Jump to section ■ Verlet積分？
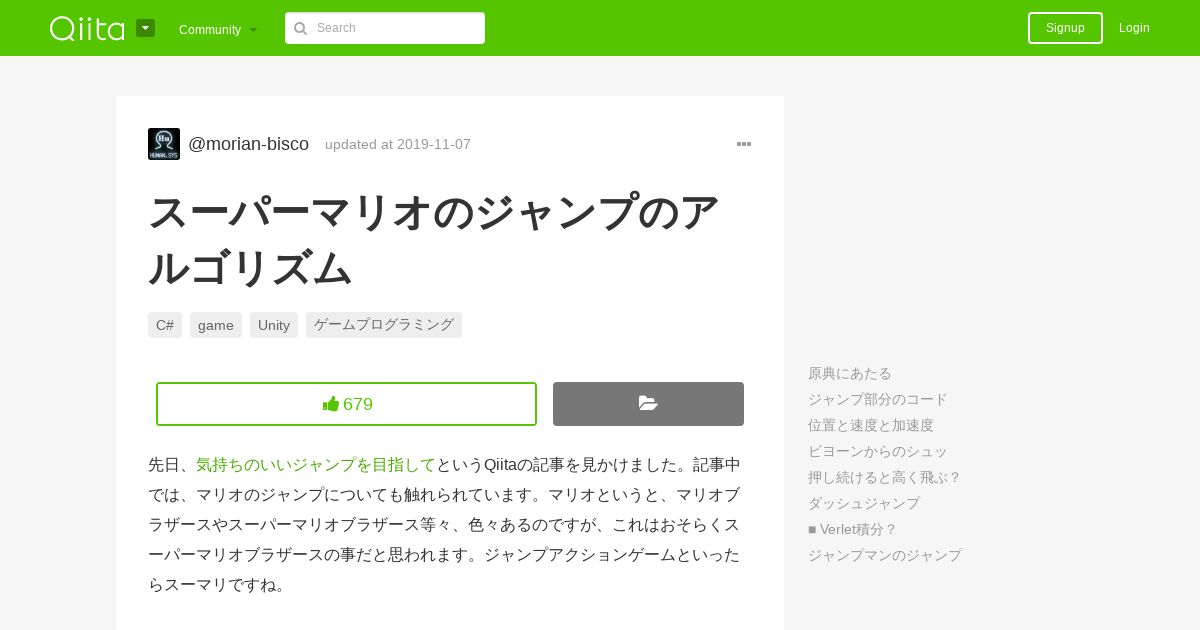 pos(853,529)
